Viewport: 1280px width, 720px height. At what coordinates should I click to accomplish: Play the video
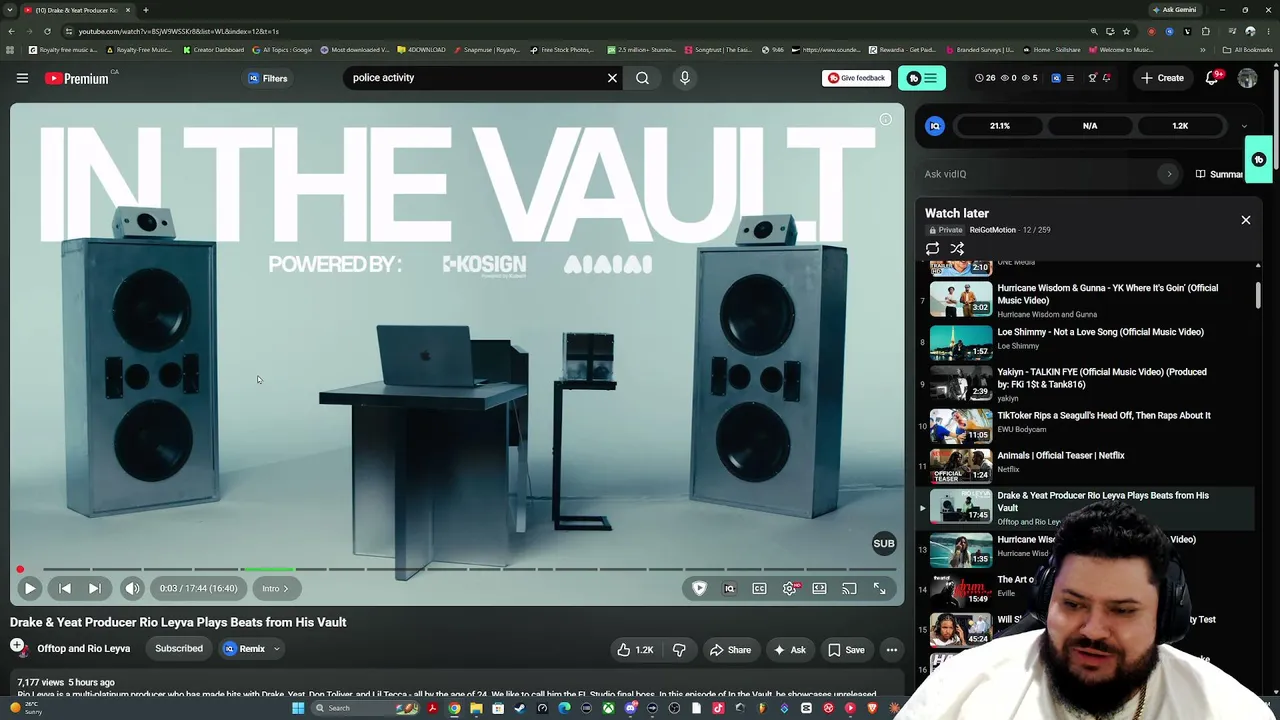(29, 589)
